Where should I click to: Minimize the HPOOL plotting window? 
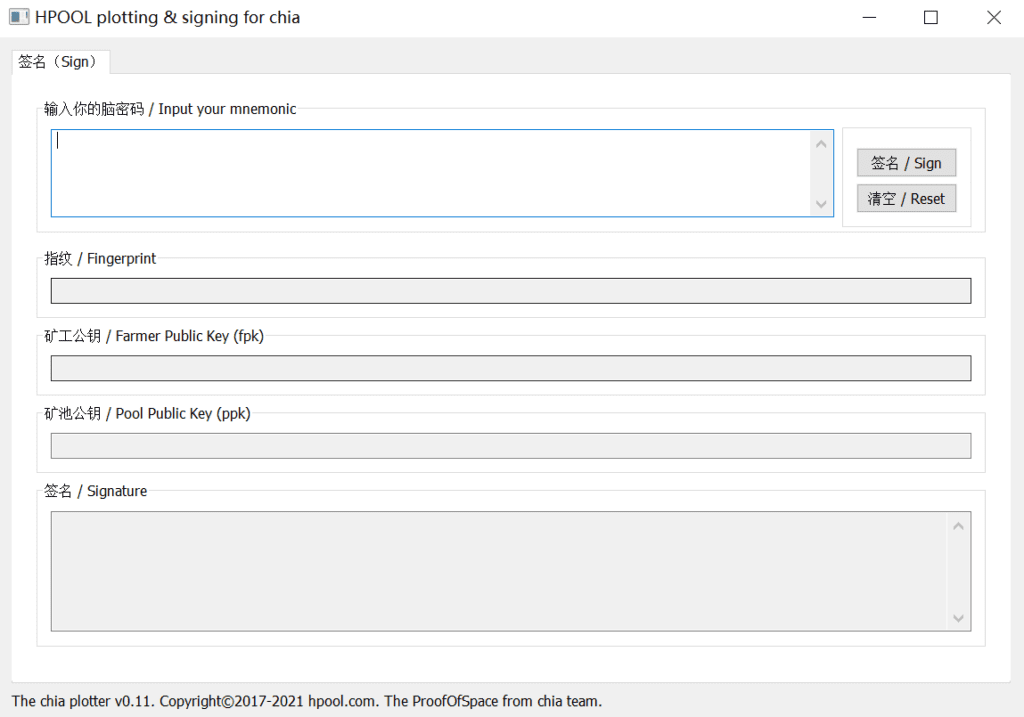click(869, 17)
